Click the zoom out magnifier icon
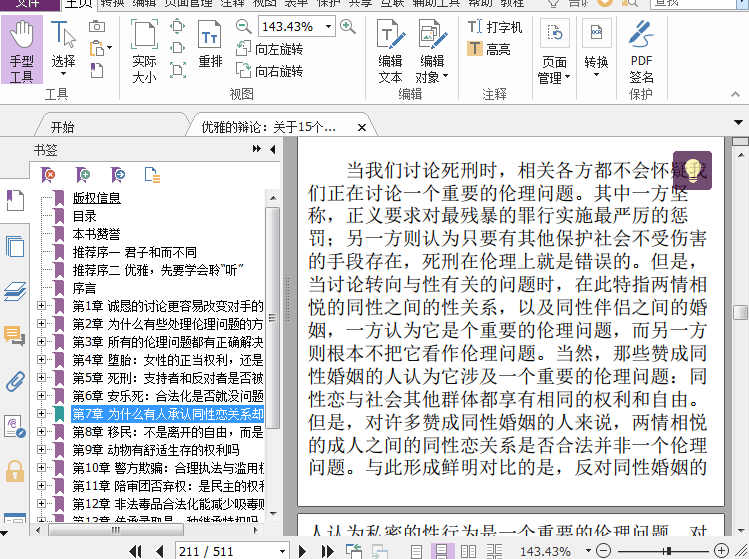 click(244, 26)
